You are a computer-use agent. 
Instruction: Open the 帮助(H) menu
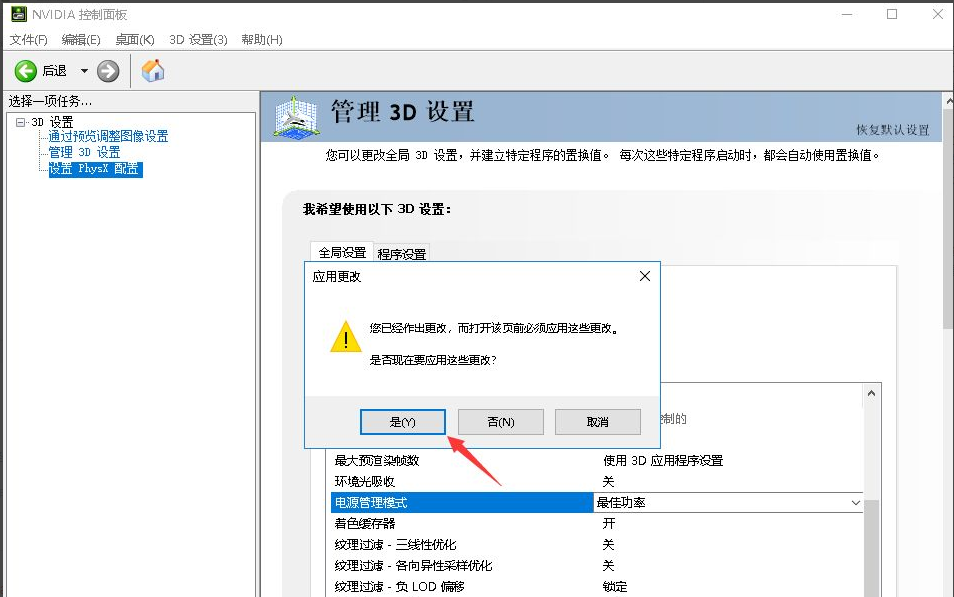tap(262, 40)
